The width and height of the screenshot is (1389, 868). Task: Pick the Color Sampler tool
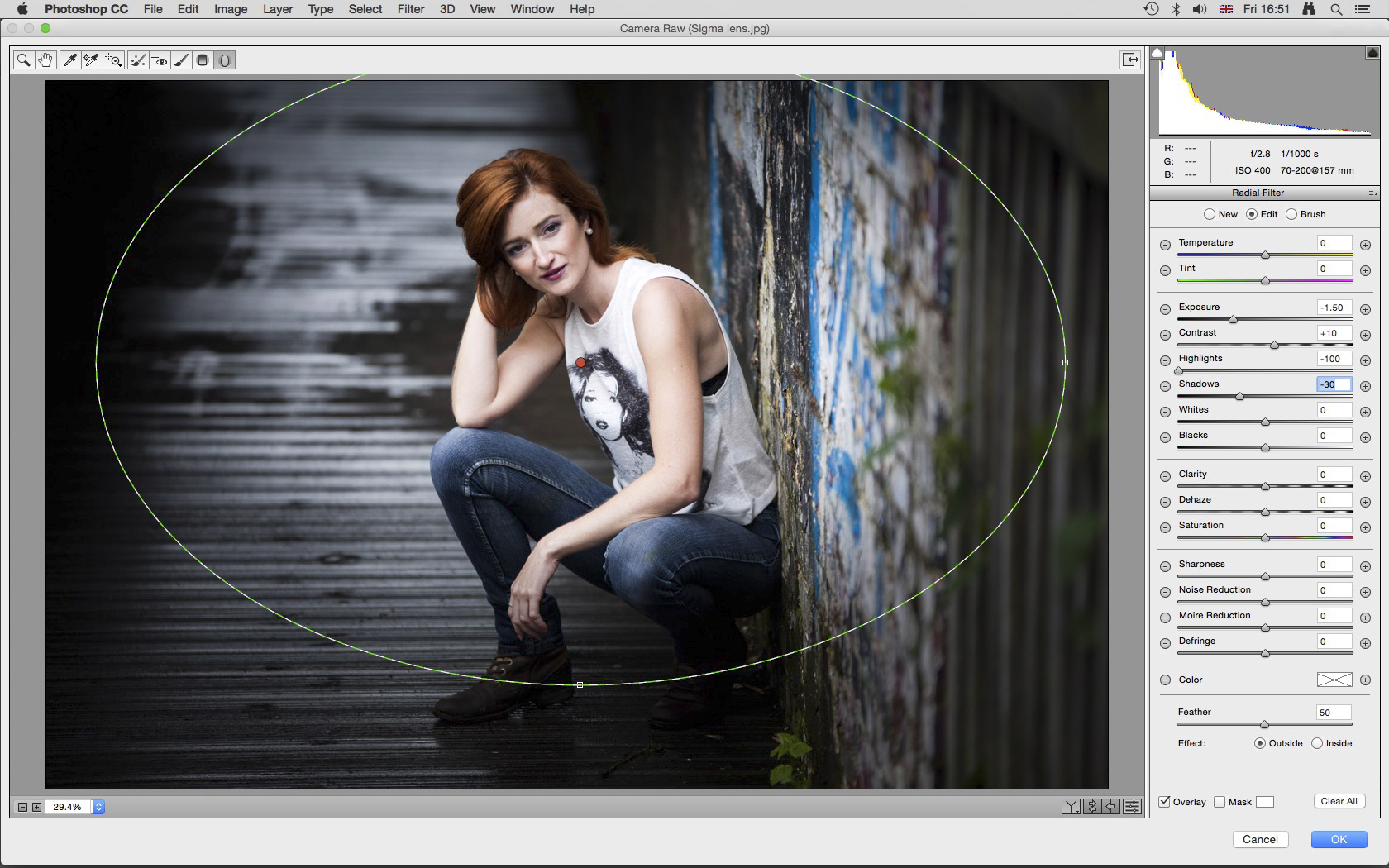click(x=91, y=60)
